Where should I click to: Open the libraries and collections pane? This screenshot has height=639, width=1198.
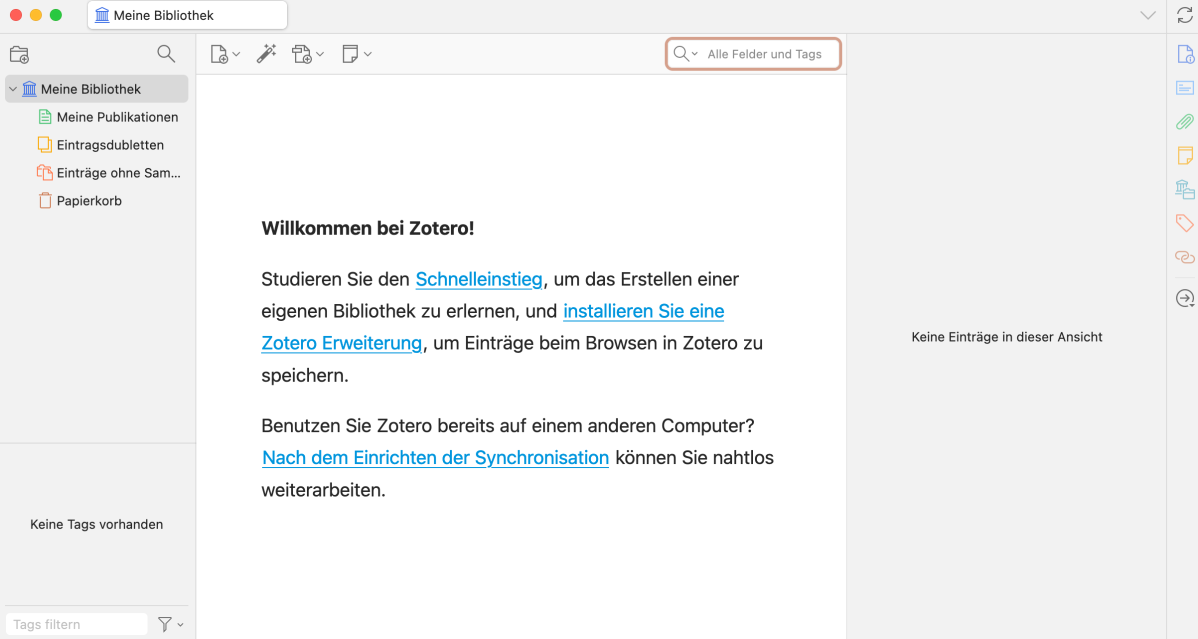[x=1184, y=189]
